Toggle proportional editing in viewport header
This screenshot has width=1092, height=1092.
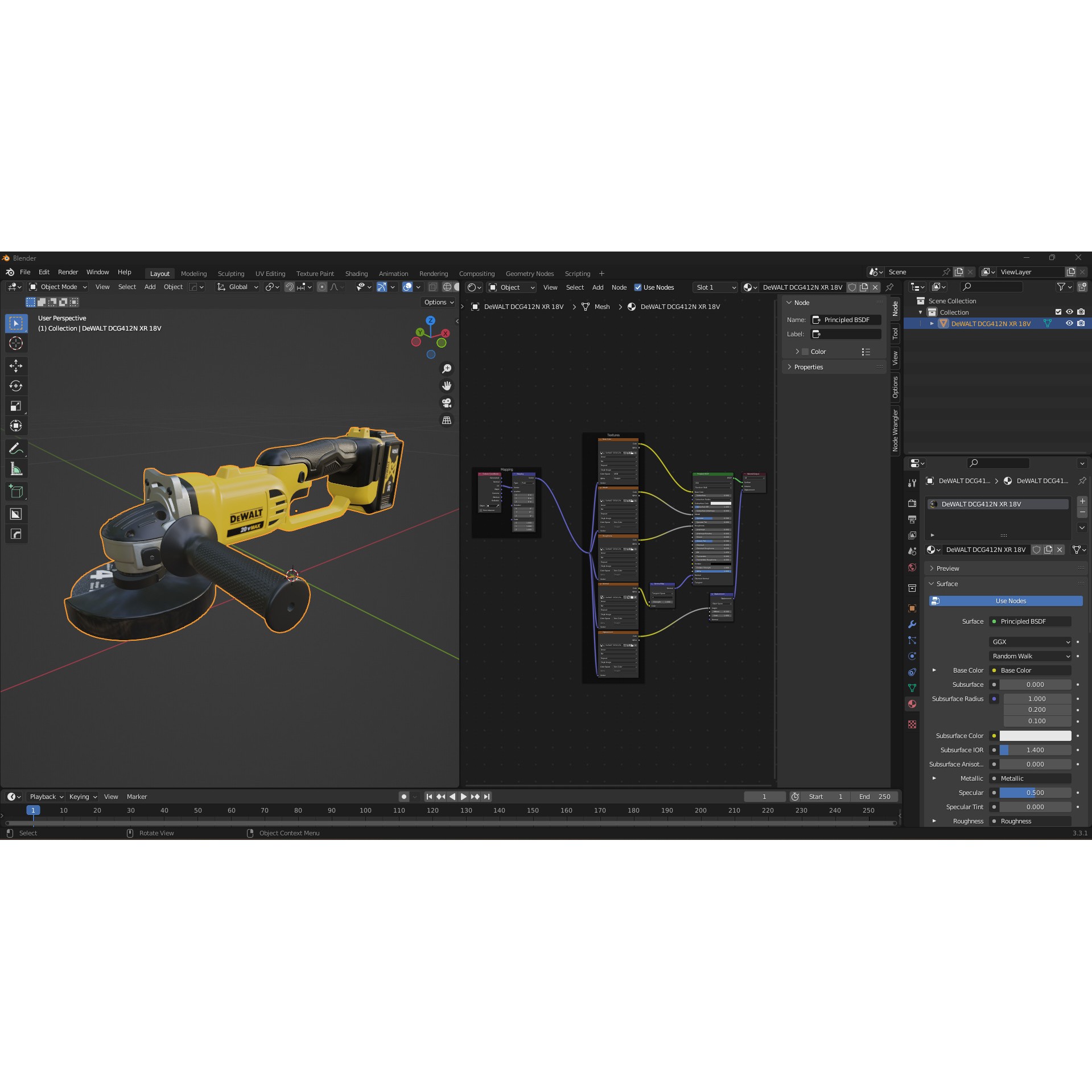[x=322, y=287]
